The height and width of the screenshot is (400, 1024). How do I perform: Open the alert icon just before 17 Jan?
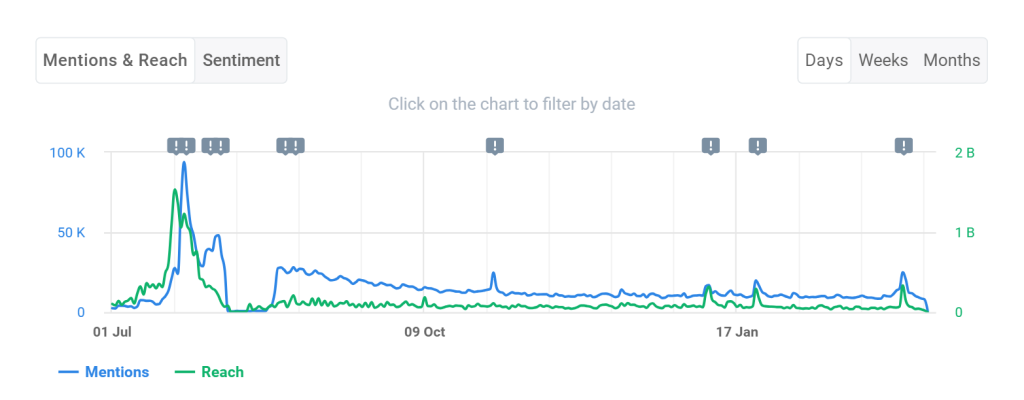(711, 146)
